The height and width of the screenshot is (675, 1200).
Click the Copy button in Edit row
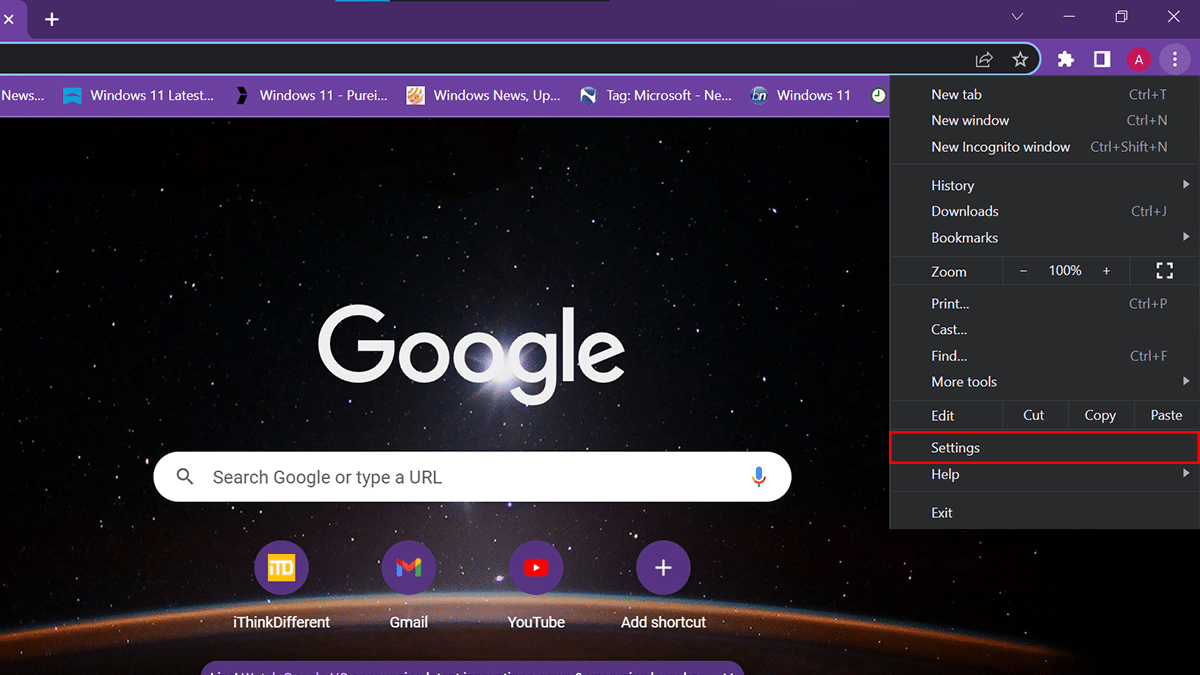click(1100, 415)
